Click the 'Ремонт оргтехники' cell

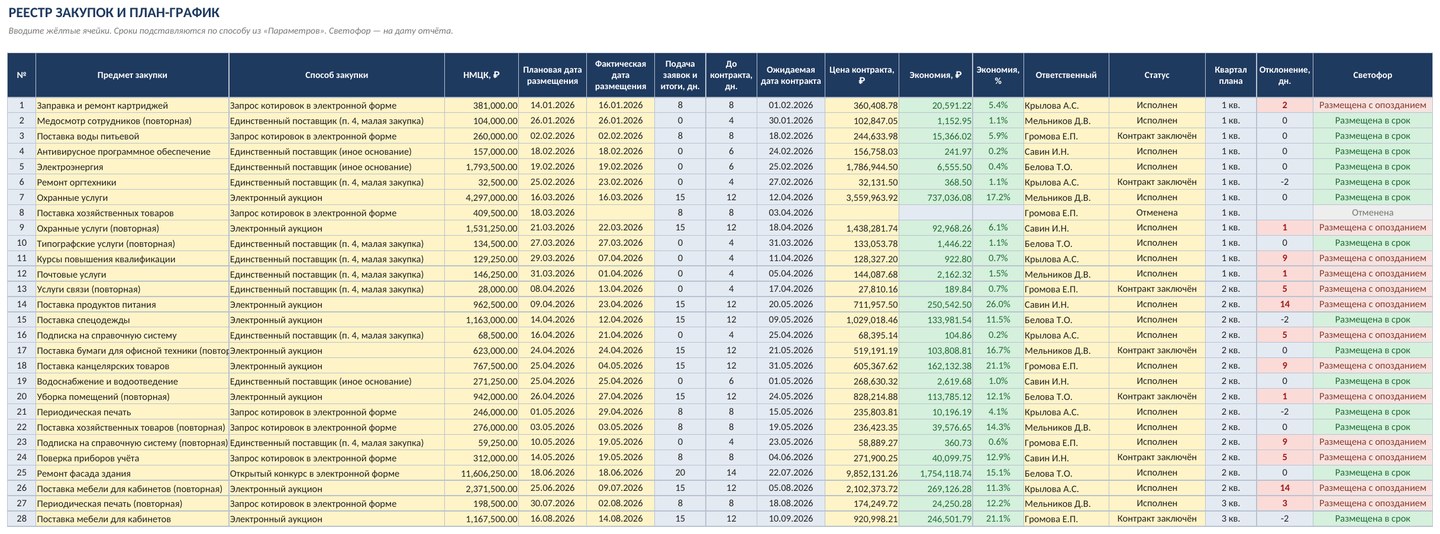coord(132,182)
